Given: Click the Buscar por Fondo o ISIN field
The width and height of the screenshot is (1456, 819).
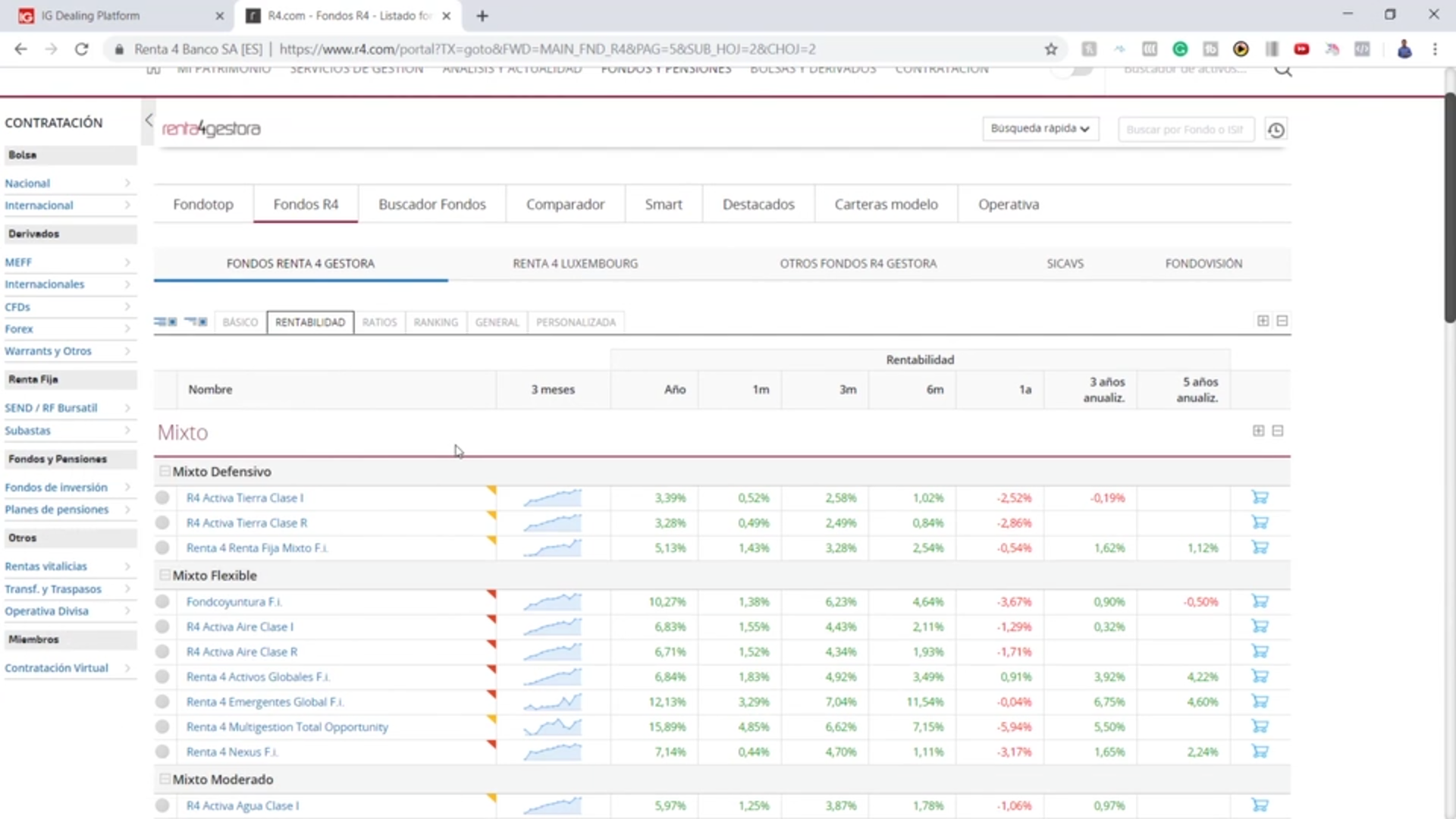Looking at the screenshot, I should pos(1185,130).
